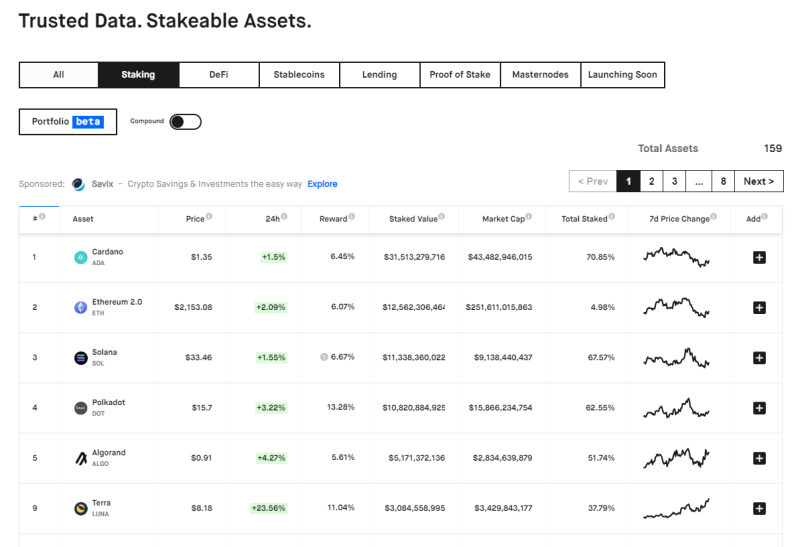The width and height of the screenshot is (800, 547).
Task: Click the pagination ellipsis button
Action: click(x=699, y=181)
